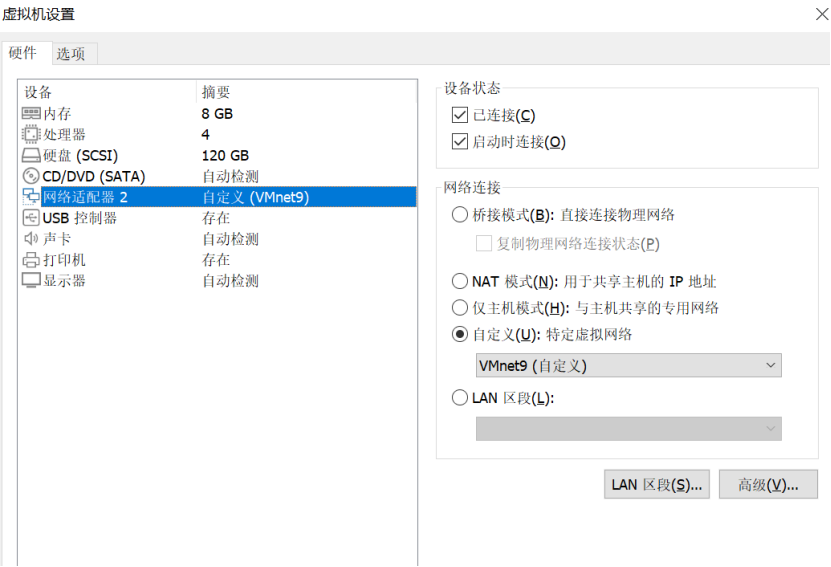Viewport: 831px width, 567px height.
Task: Switch to the 选项 tab
Action: tap(70, 54)
